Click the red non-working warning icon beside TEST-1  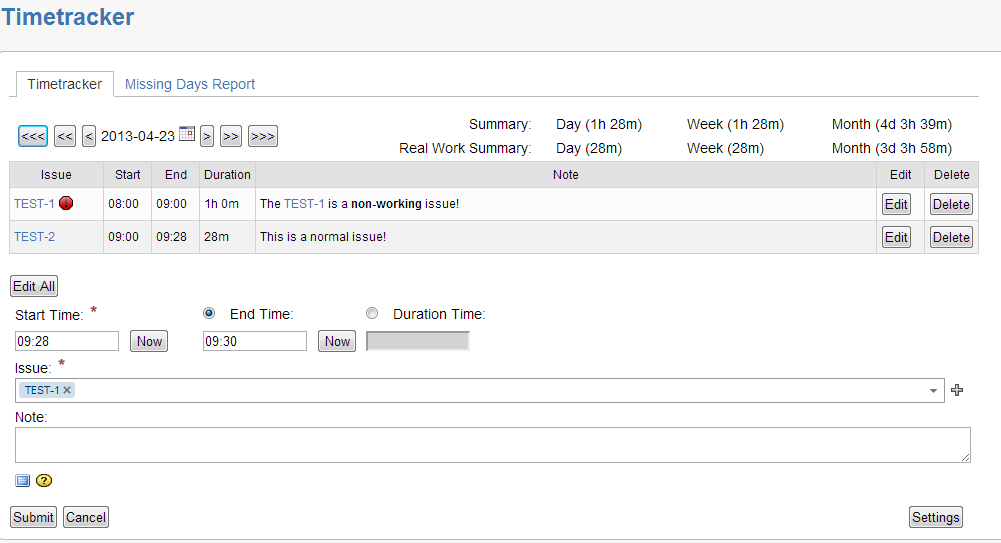(x=66, y=204)
